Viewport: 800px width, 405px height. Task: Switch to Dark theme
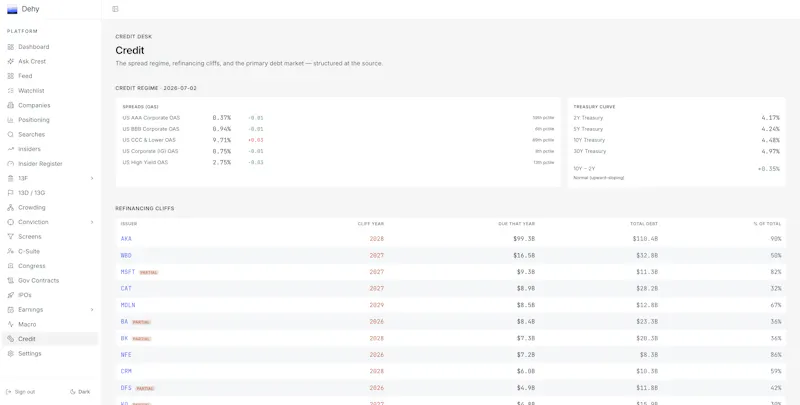tap(80, 392)
